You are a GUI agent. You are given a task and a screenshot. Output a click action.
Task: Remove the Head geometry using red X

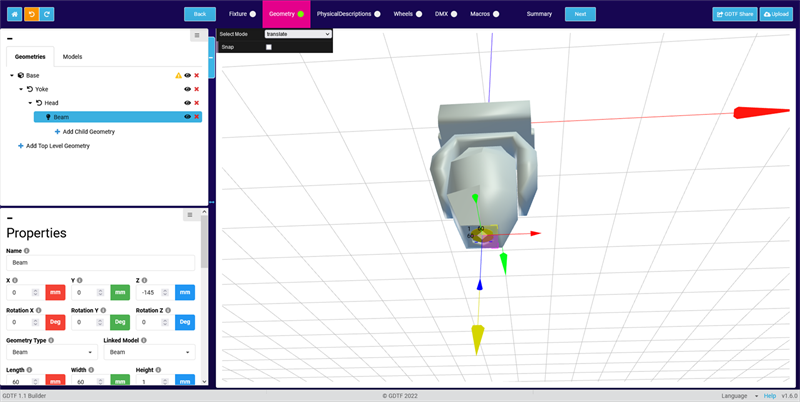(x=196, y=103)
